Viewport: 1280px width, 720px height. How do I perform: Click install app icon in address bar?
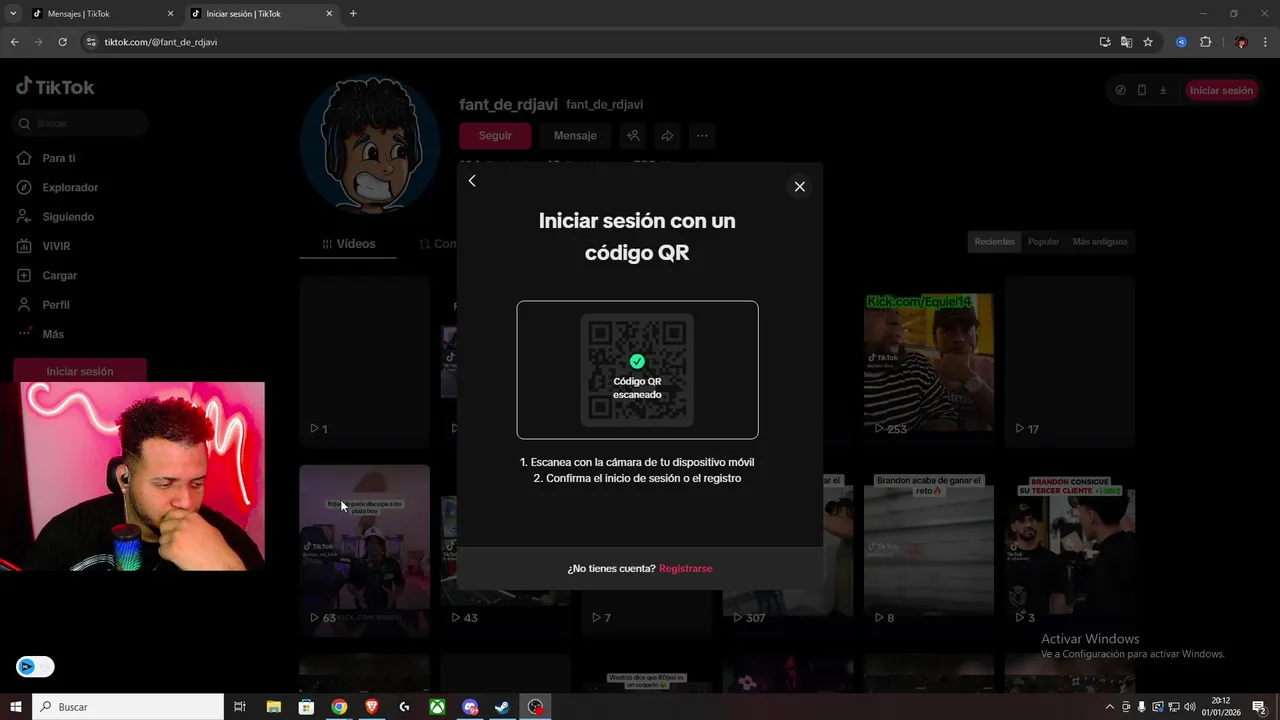tap(1105, 42)
